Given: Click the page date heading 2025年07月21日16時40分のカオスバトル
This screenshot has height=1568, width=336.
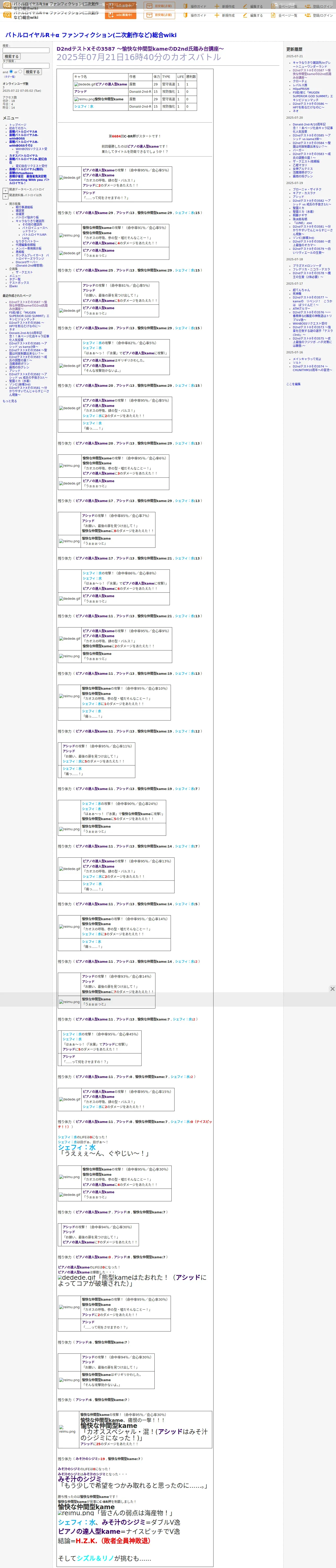Looking at the screenshot, I should tap(139, 57).
